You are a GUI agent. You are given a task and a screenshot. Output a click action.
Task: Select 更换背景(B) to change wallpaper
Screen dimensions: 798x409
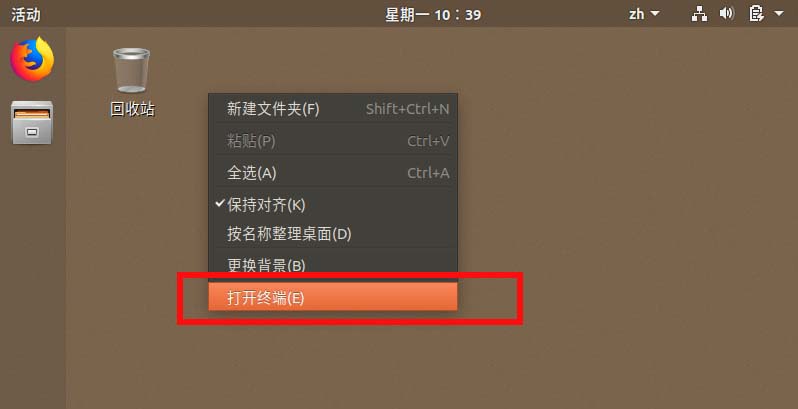(x=333, y=265)
